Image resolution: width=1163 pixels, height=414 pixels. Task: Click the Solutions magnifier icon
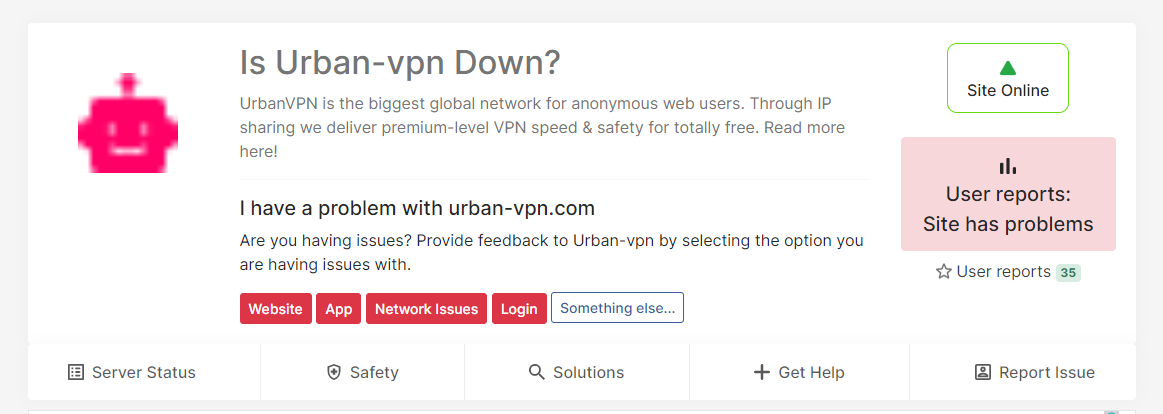(537, 372)
